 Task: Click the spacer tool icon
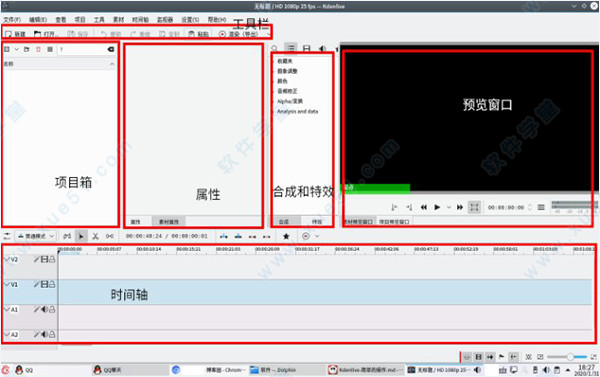click(109, 236)
